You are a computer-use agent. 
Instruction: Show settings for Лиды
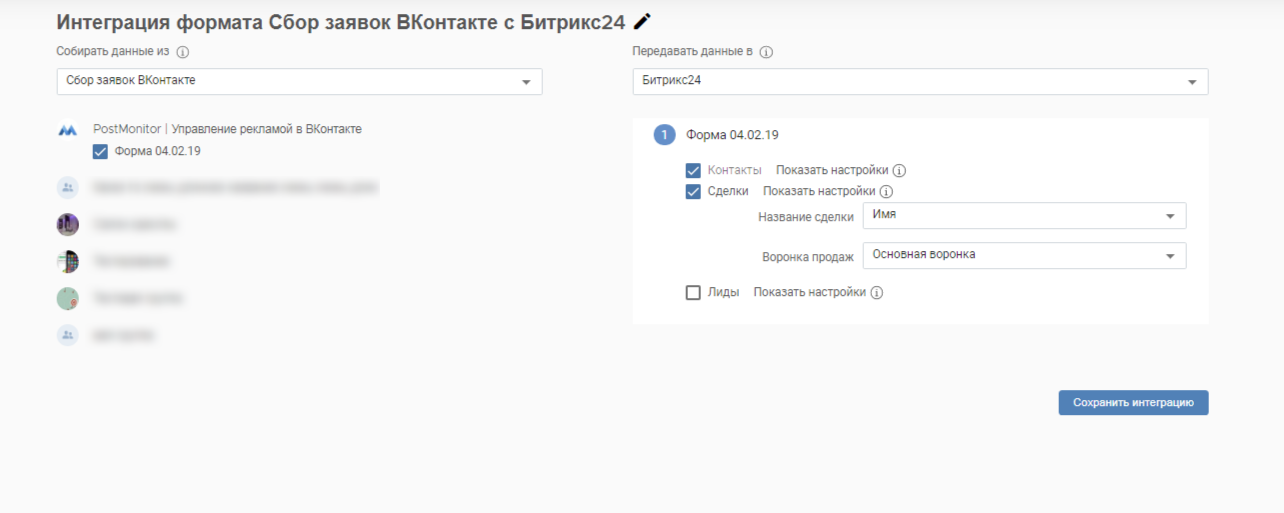810,293
